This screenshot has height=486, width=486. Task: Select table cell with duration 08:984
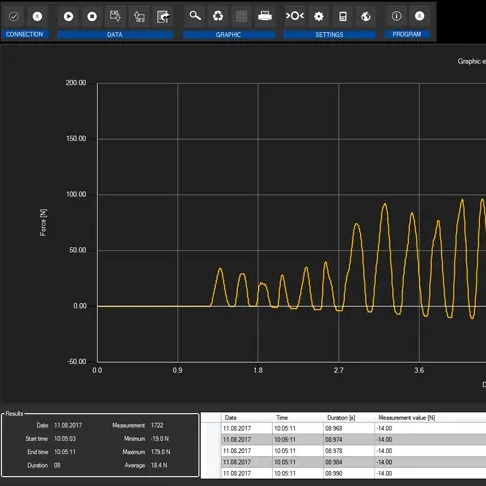tap(349, 462)
